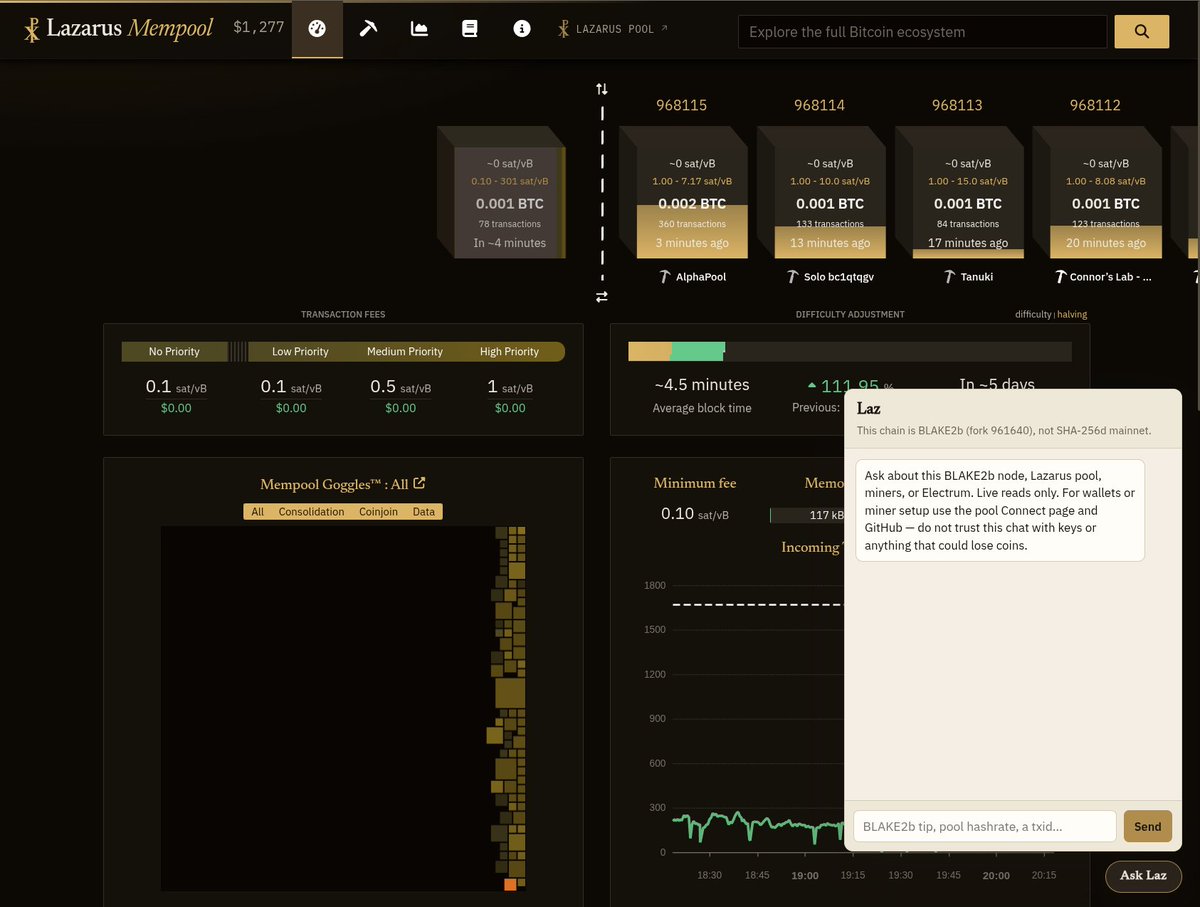
Task: Click block height 968113 link
Action: (x=957, y=105)
